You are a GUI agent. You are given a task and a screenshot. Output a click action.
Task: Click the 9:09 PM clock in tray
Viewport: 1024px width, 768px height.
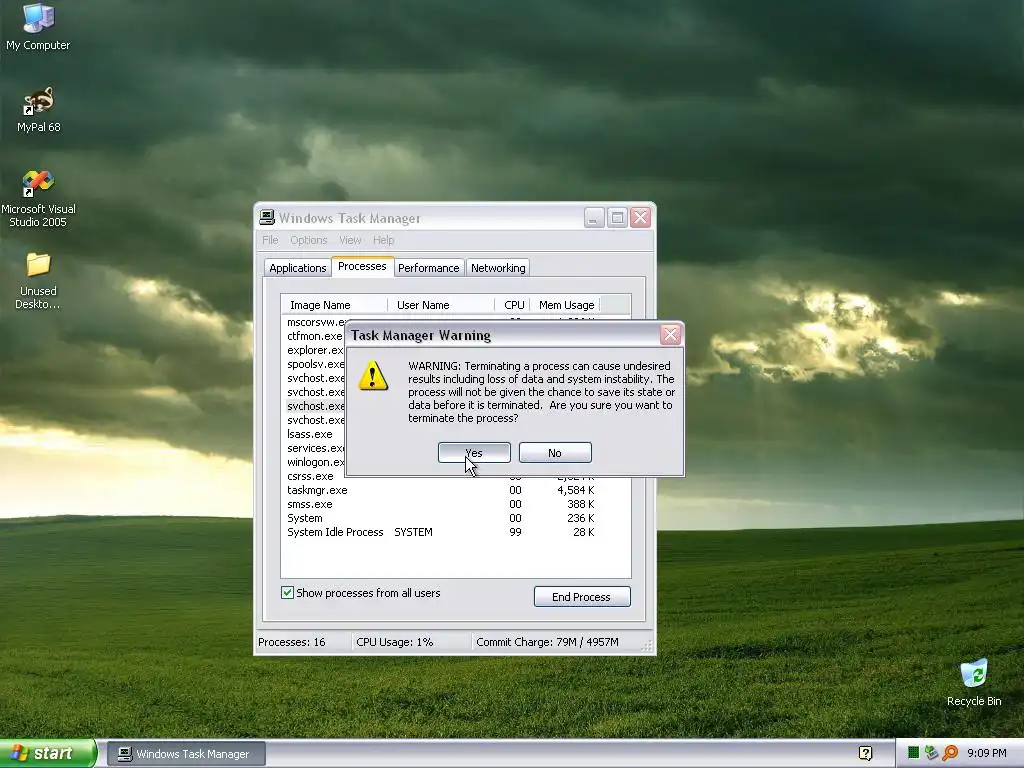[x=986, y=753]
